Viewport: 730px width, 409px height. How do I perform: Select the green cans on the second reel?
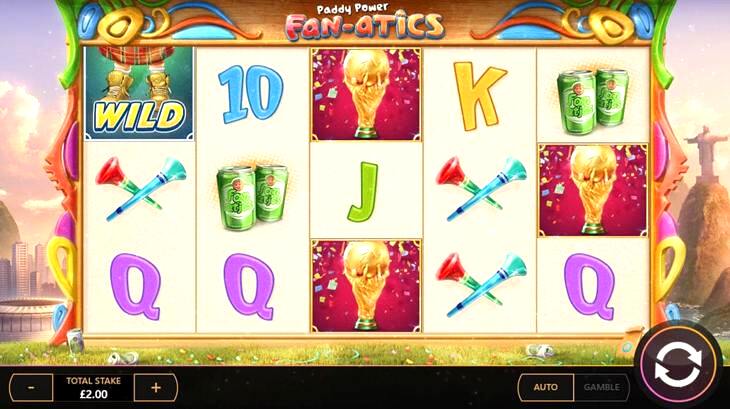pyautogui.click(x=252, y=197)
